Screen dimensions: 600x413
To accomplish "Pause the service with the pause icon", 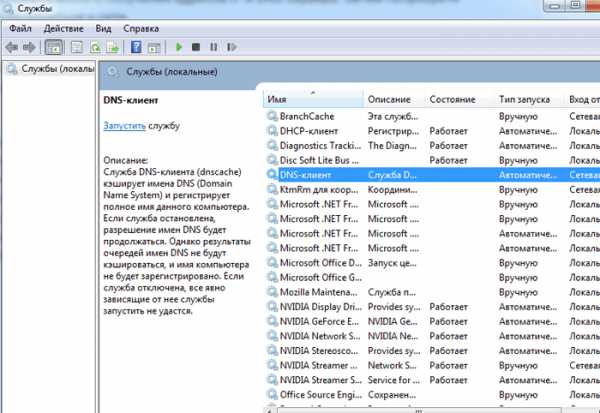I will 214,47.
